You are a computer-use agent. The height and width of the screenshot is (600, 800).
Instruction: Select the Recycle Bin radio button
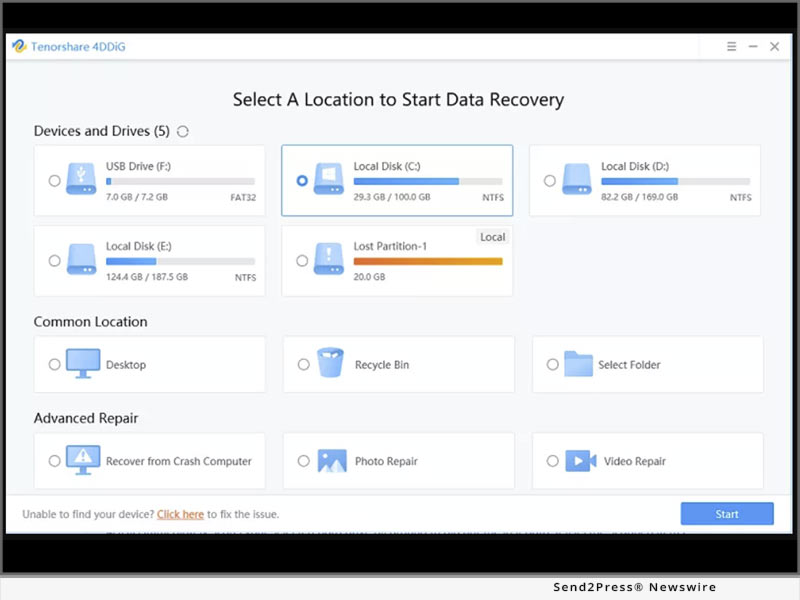(304, 364)
